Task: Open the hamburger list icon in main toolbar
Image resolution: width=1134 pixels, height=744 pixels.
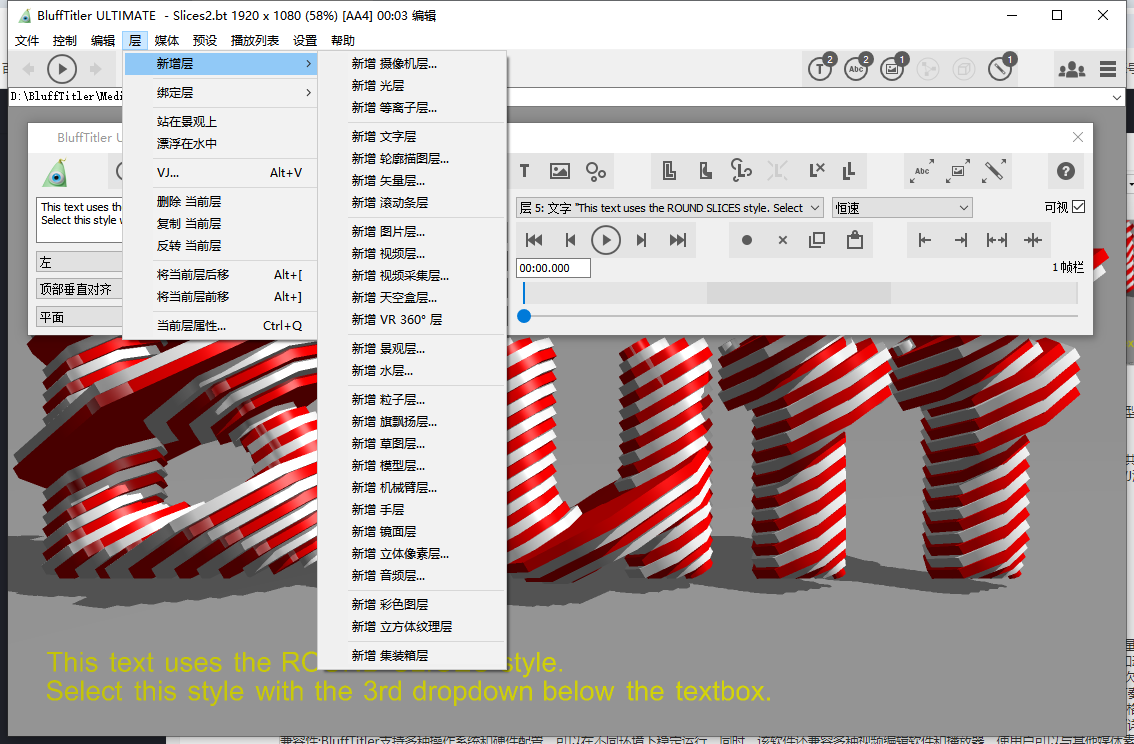Action: pos(1108,69)
